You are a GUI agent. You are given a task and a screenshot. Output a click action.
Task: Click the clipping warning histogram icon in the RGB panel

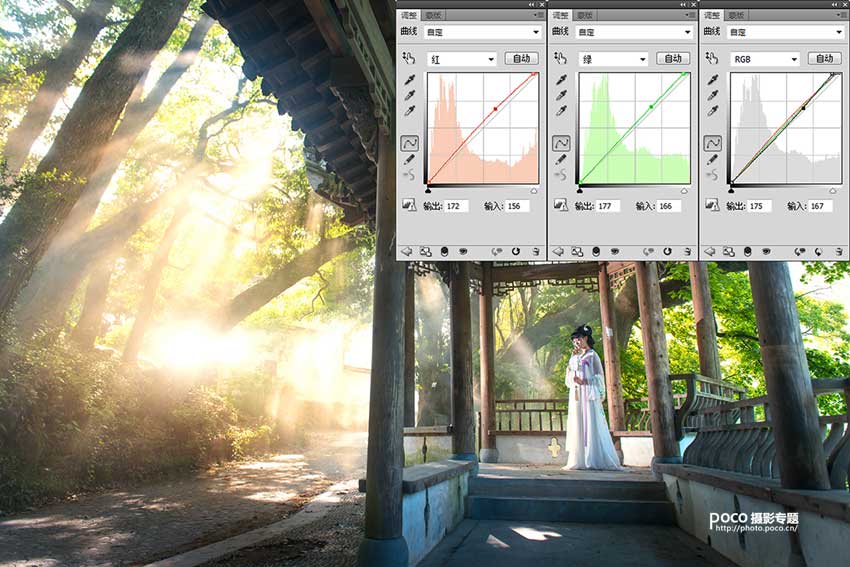pos(712,205)
